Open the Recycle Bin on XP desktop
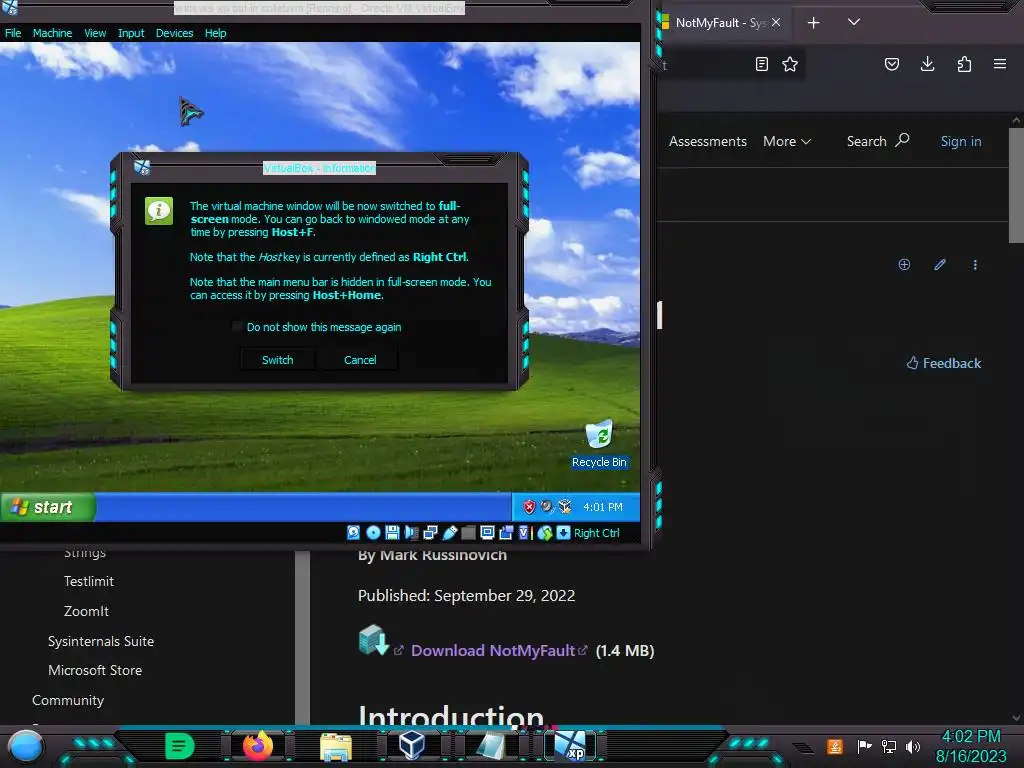The height and width of the screenshot is (768, 1024). (x=599, y=443)
